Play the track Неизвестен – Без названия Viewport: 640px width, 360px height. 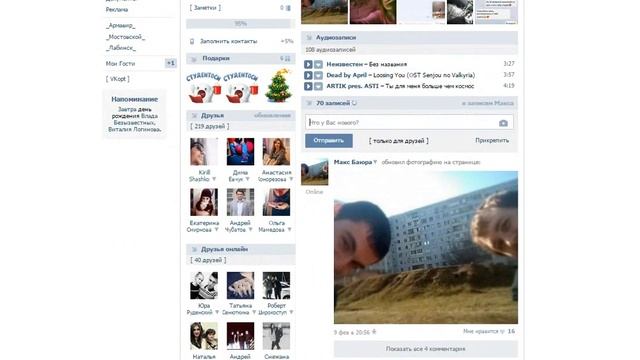point(308,64)
